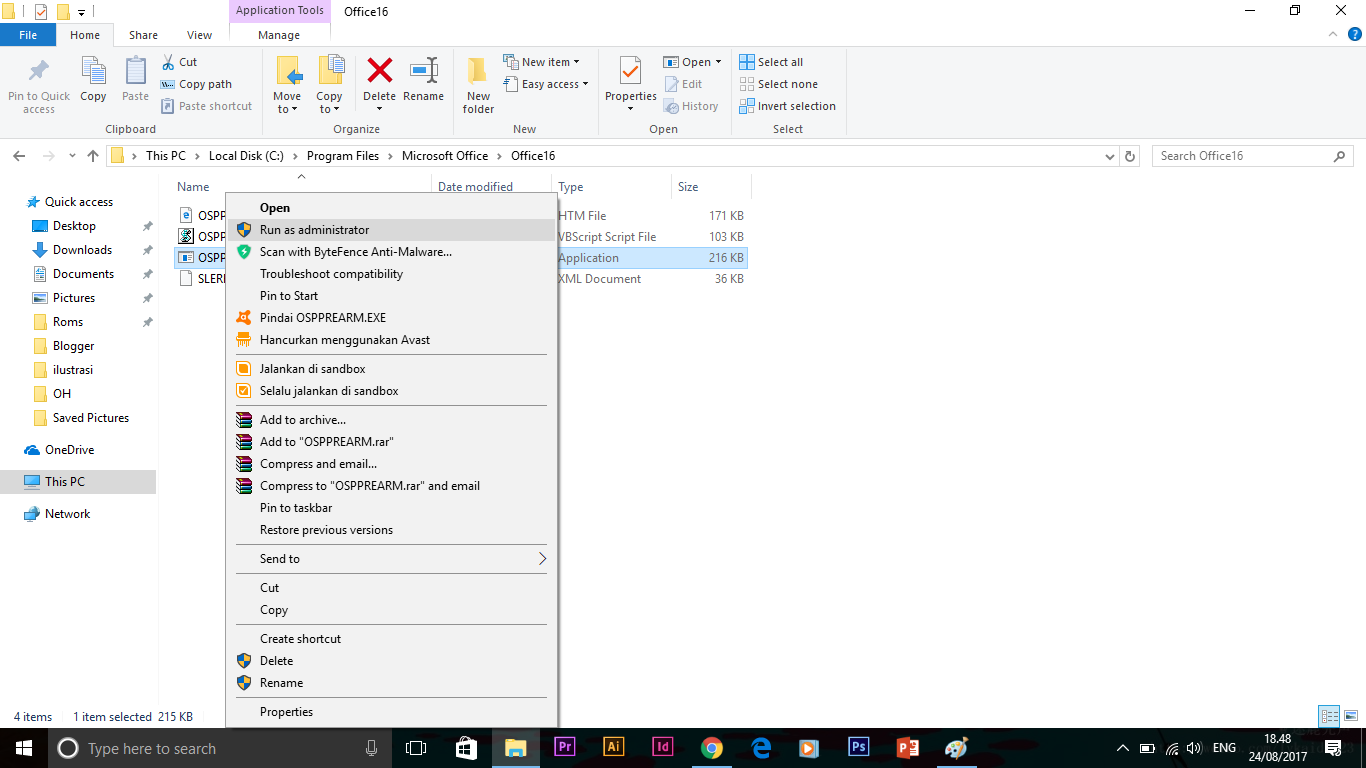
Task: Open Desktop in Quick access
Action: (x=74, y=226)
